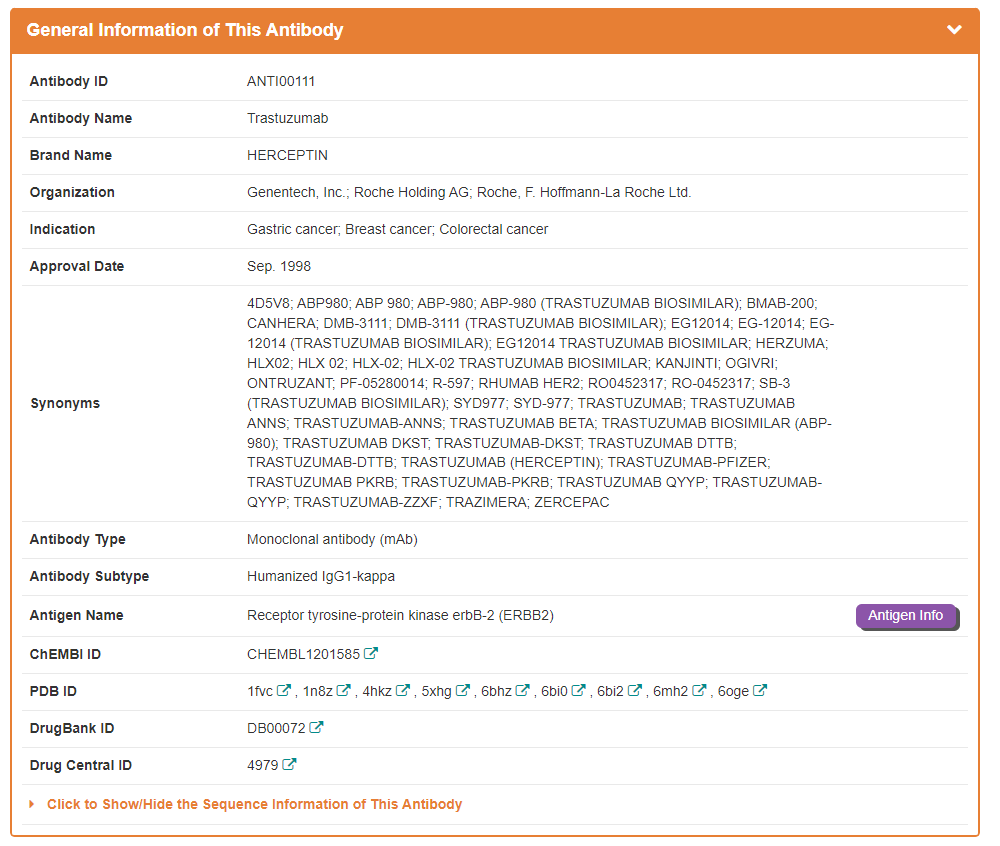Visit the DB00072 DrugBank link

point(276,728)
